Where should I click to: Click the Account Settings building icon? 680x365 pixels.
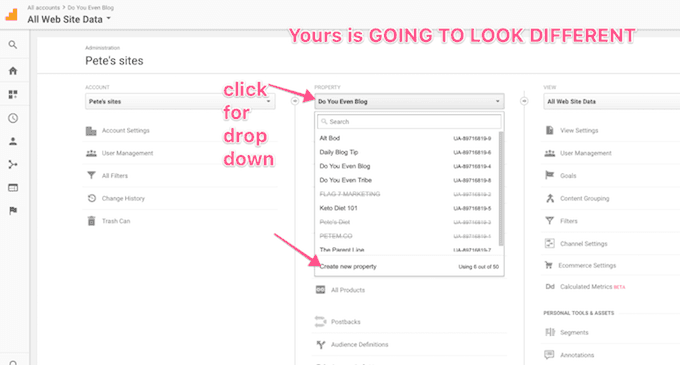[91, 131]
